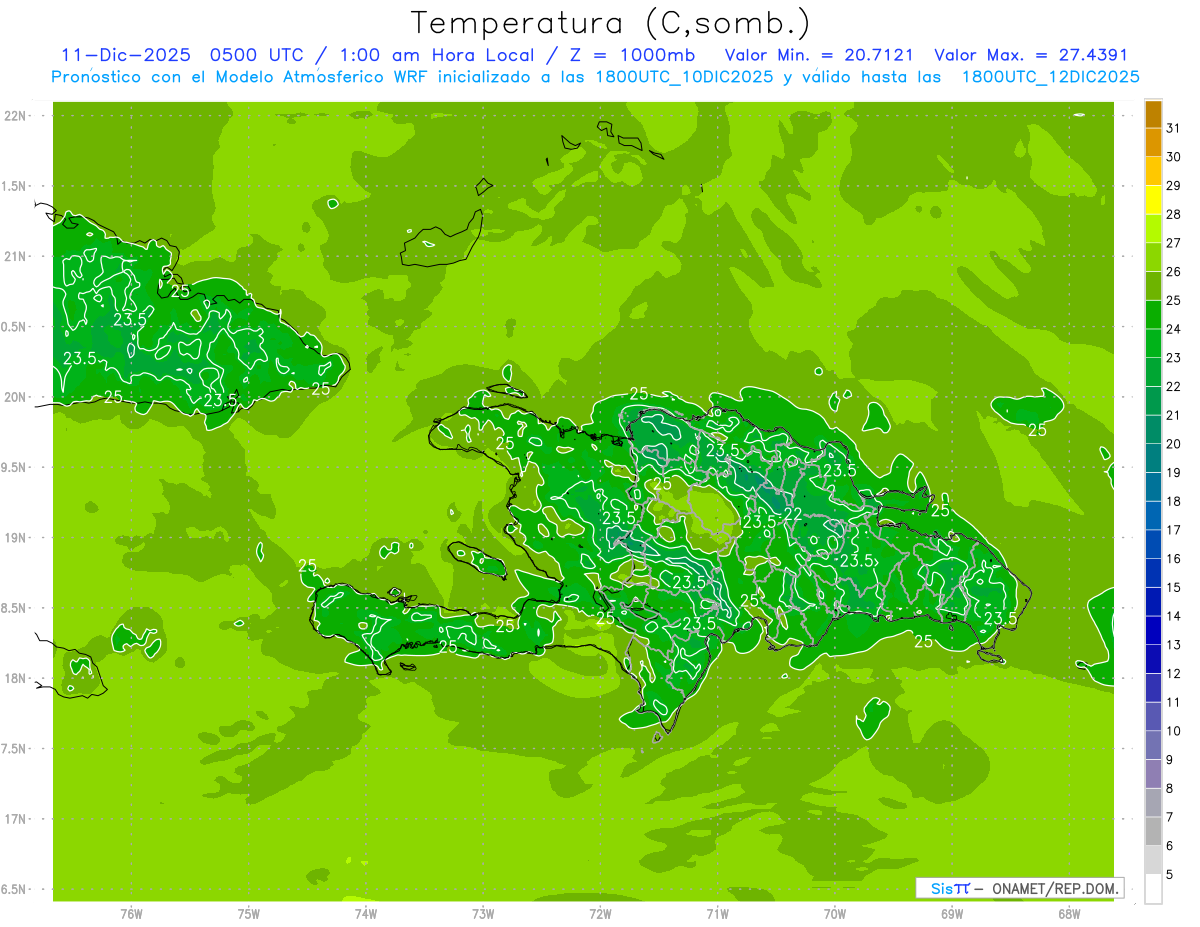
Task: Click the "28" colorbar scale label
Action: coord(1173,214)
